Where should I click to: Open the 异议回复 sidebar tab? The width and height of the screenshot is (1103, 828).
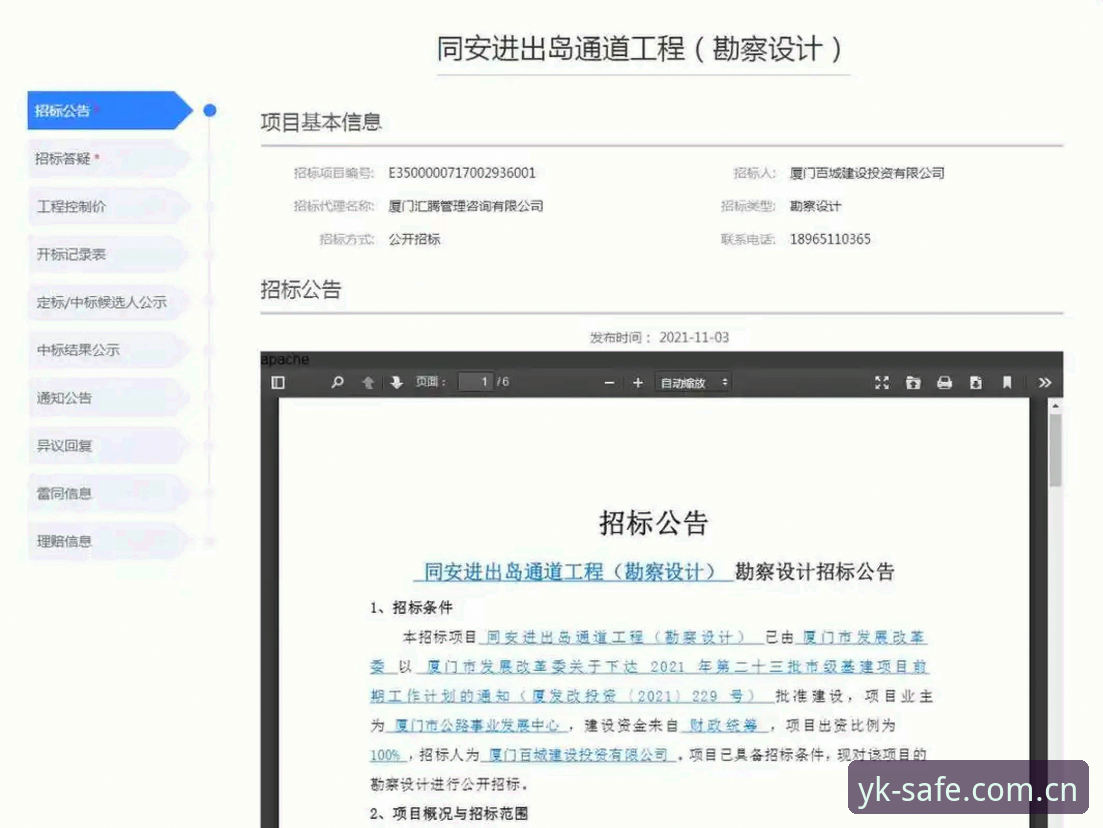coord(109,445)
